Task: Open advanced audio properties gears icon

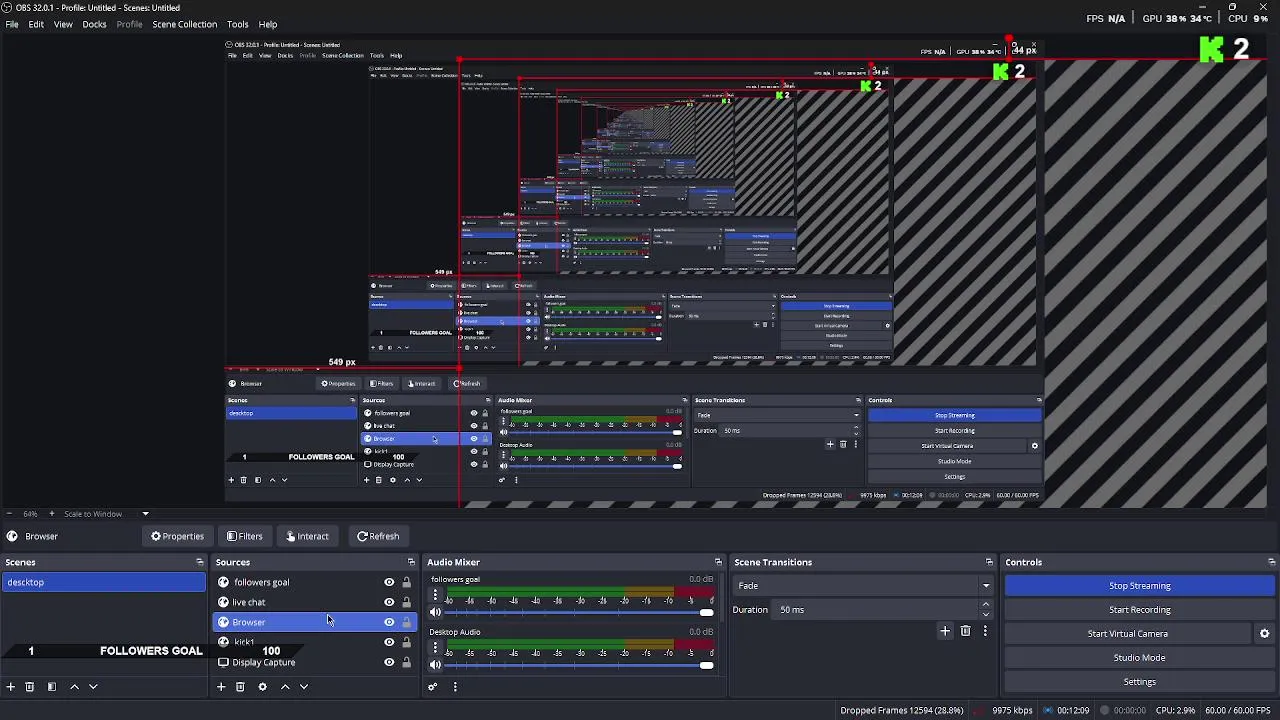Action: (433, 687)
